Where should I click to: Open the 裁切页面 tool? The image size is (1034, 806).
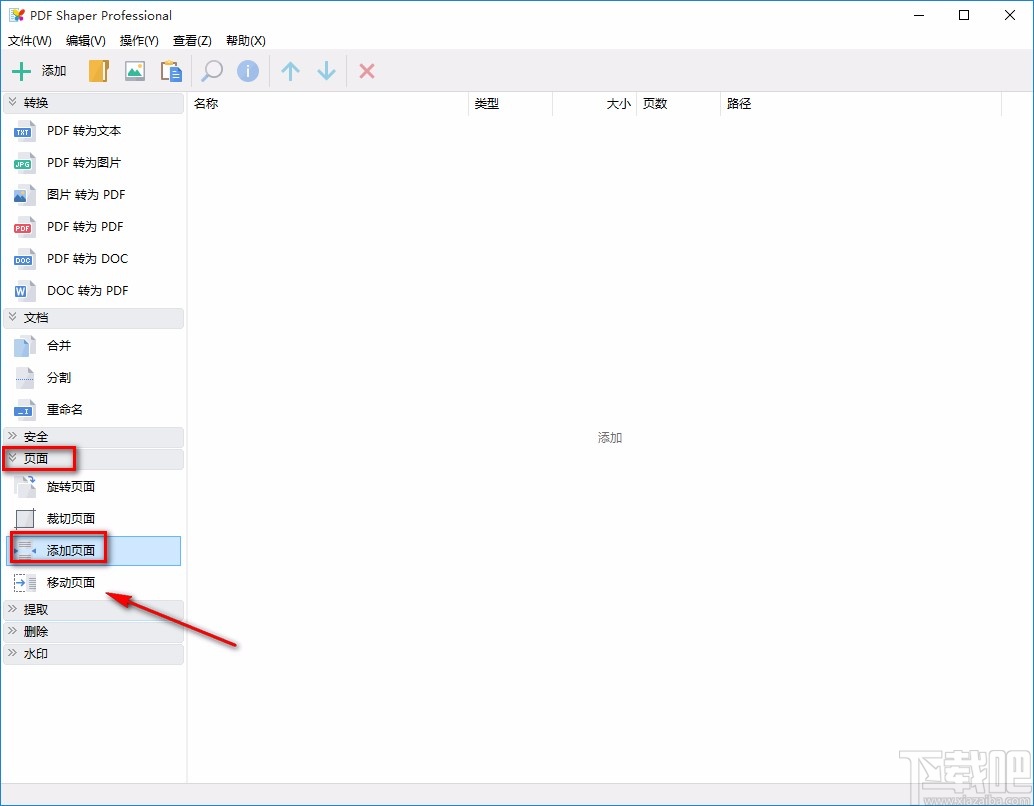pyautogui.click(x=72, y=518)
